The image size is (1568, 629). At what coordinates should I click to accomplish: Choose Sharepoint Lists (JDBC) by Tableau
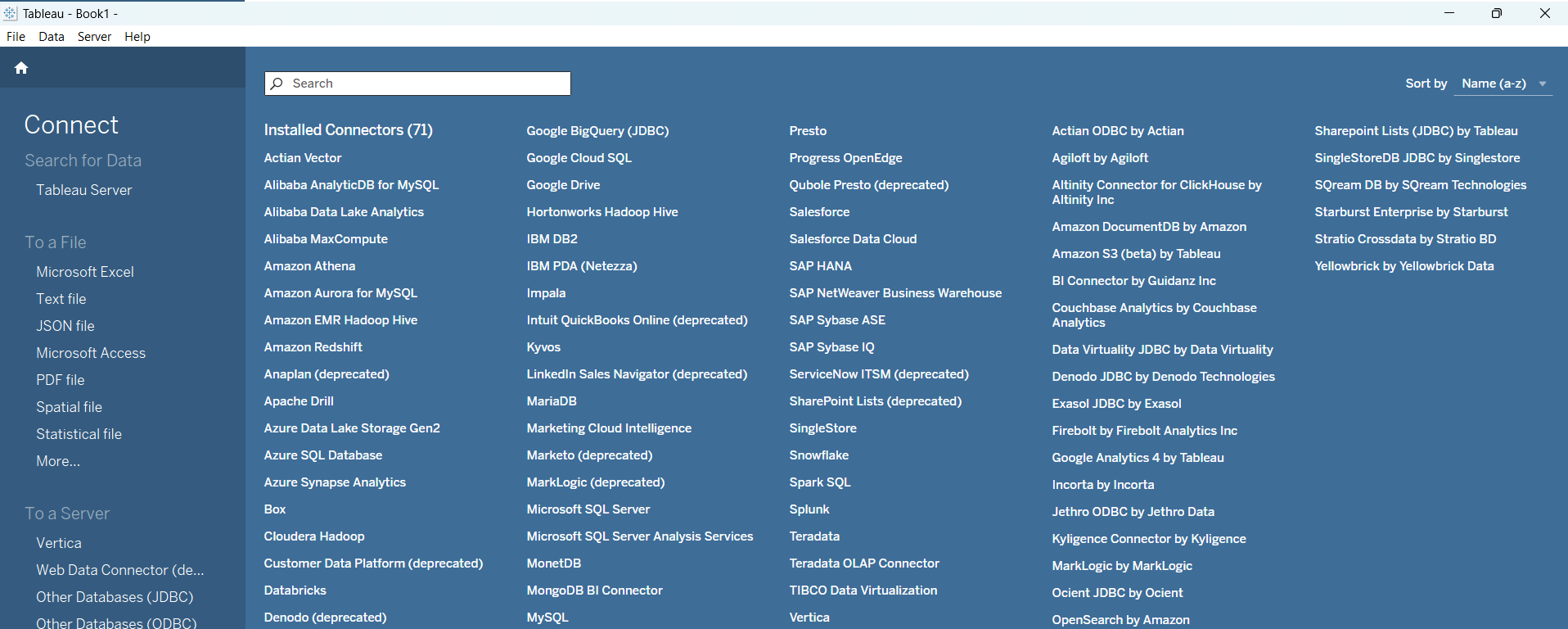coord(1417,131)
